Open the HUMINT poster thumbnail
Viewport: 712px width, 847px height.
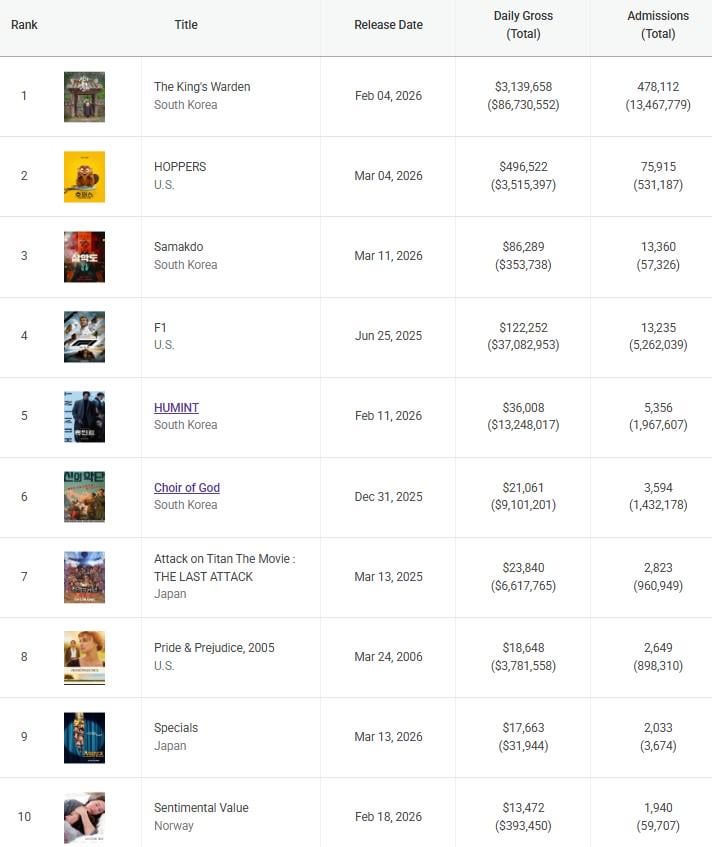click(x=84, y=417)
